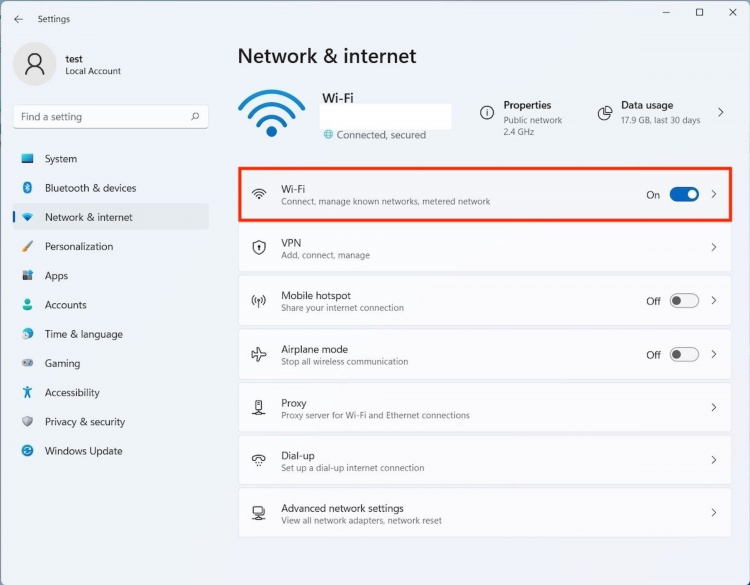This screenshot has width=750, height=585.
Task: Click 'Public network' text under Properties
Action: click(x=533, y=120)
